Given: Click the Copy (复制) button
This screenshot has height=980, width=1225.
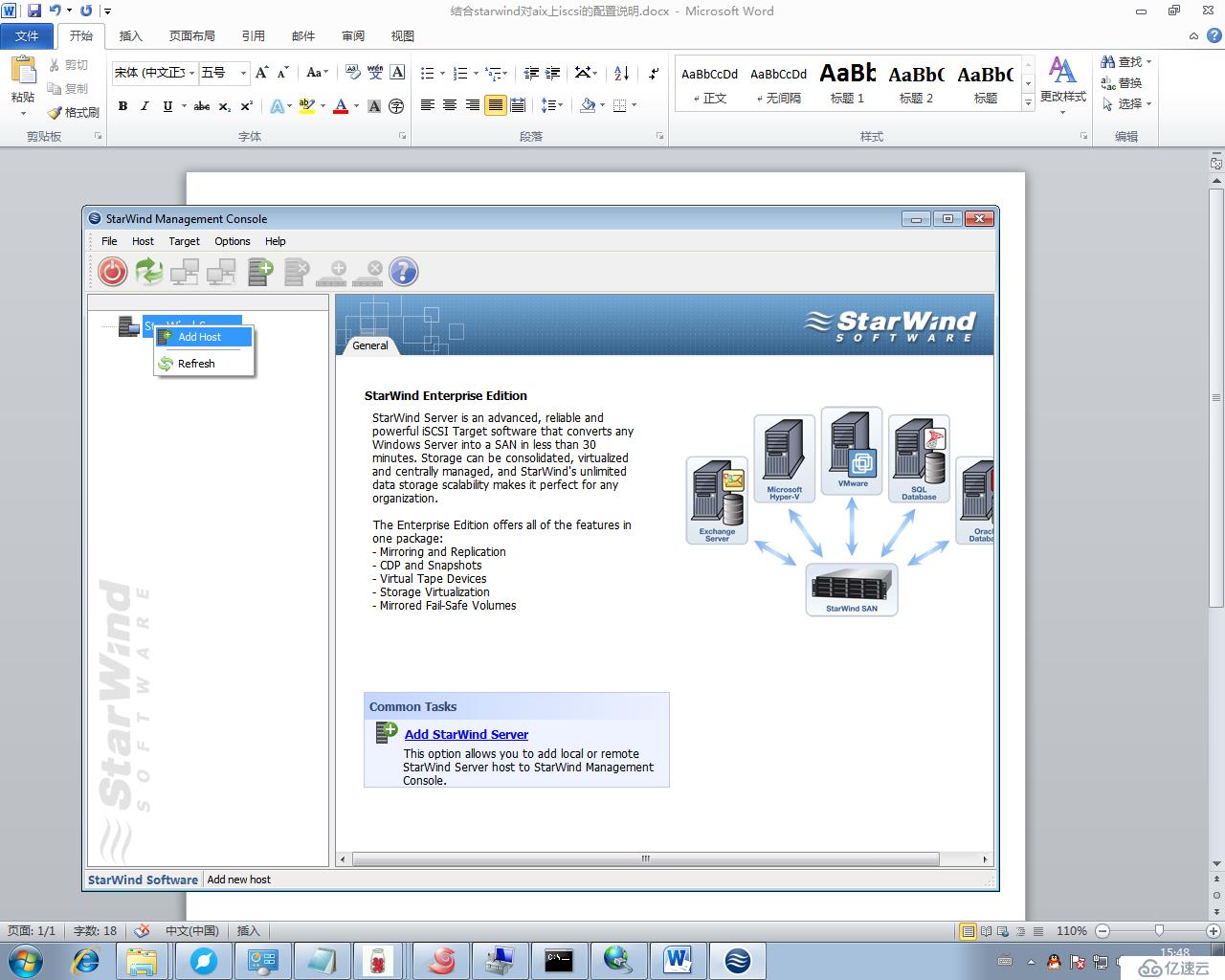Looking at the screenshot, I should coord(69,88).
